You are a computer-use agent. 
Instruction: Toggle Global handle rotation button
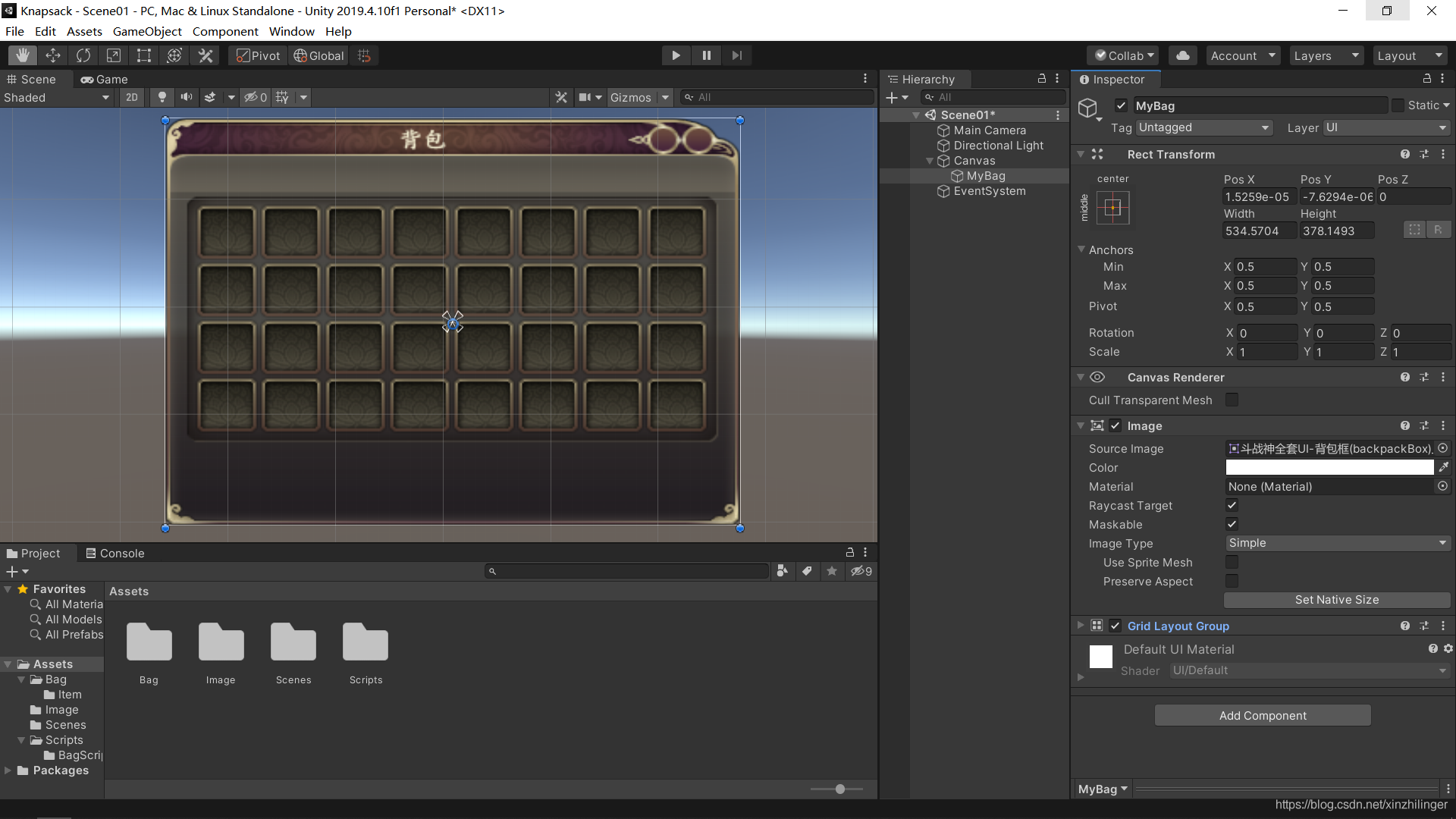[318, 55]
